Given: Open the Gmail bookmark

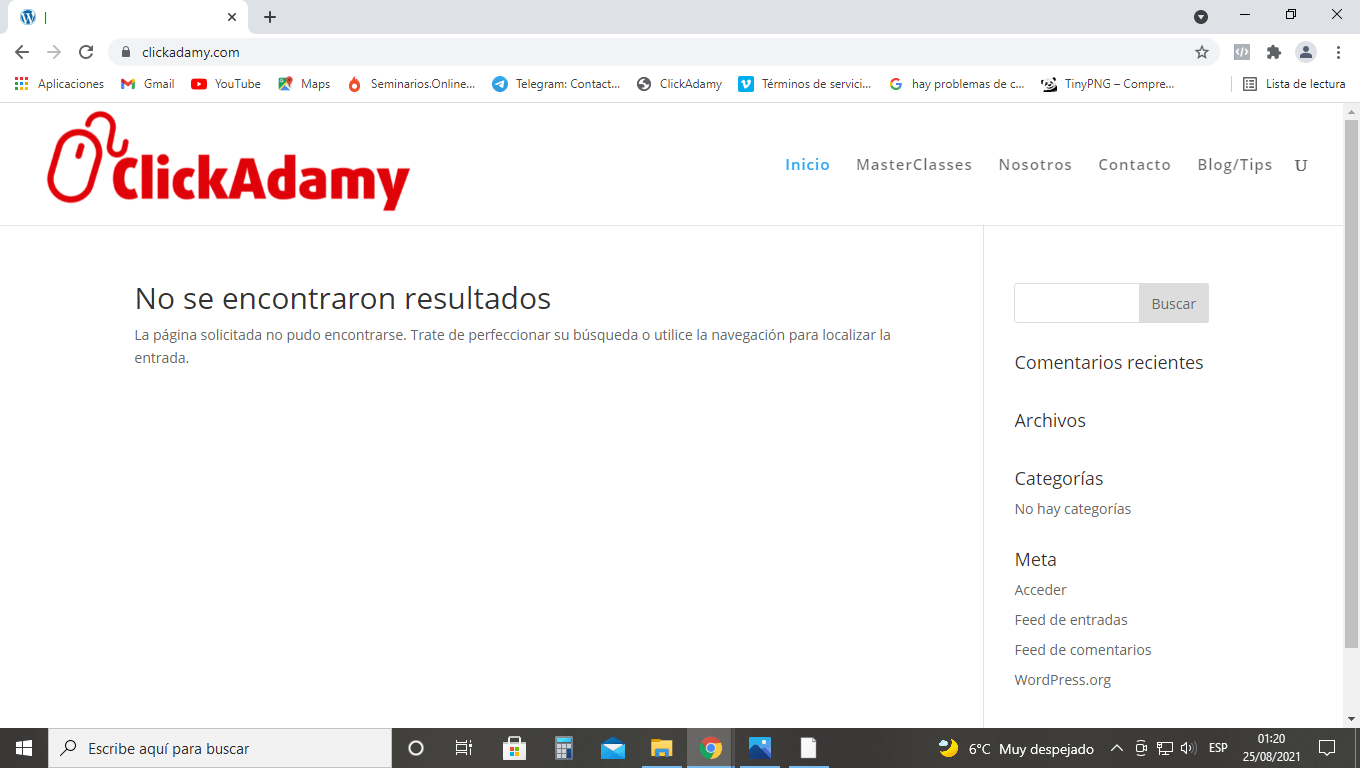Looking at the screenshot, I should [x=147, y=84].
